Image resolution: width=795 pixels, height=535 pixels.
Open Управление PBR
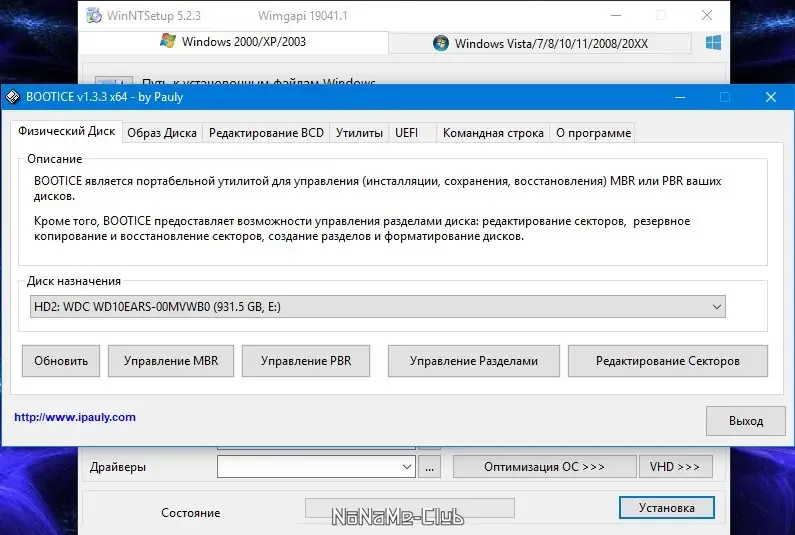tap(306, 361)
